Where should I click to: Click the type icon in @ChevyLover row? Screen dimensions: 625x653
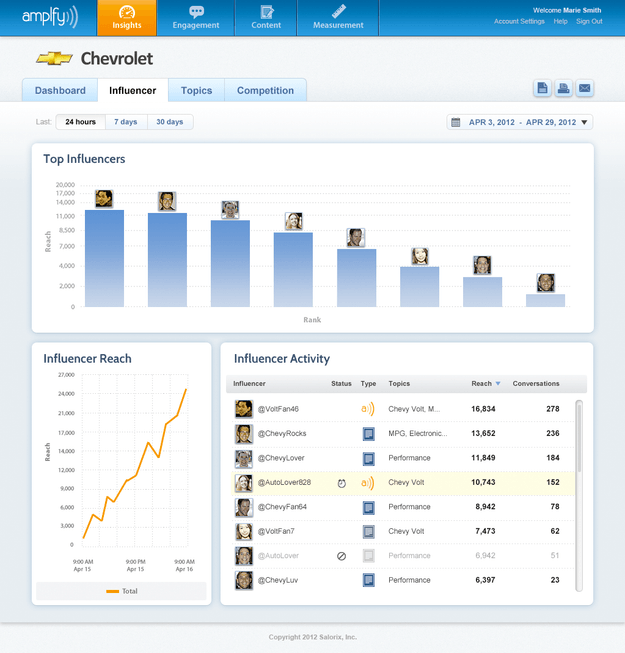point(369,459)
